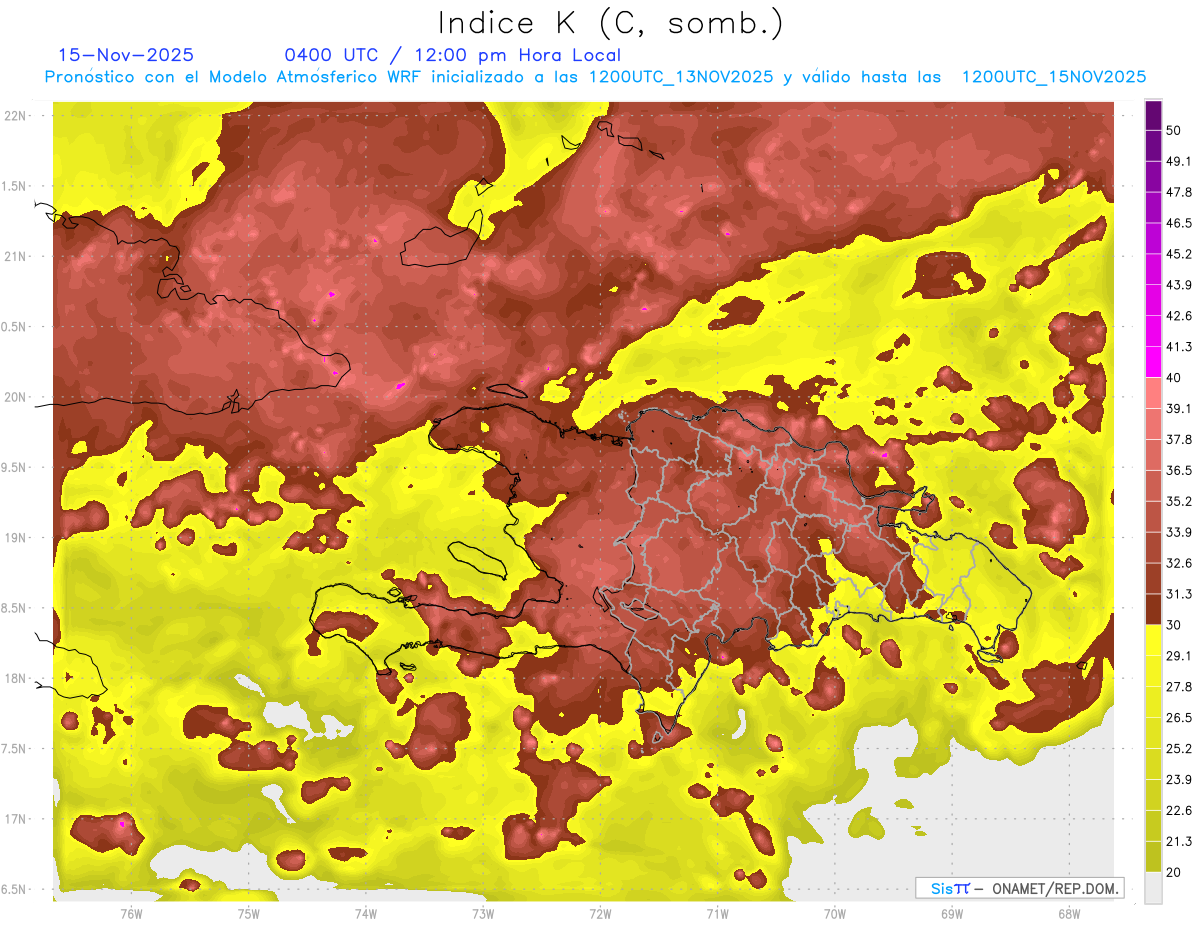Click the '43.9' color scale value
The height and width of the screenshot is (927, 1200).
(x=1179, y=285)
